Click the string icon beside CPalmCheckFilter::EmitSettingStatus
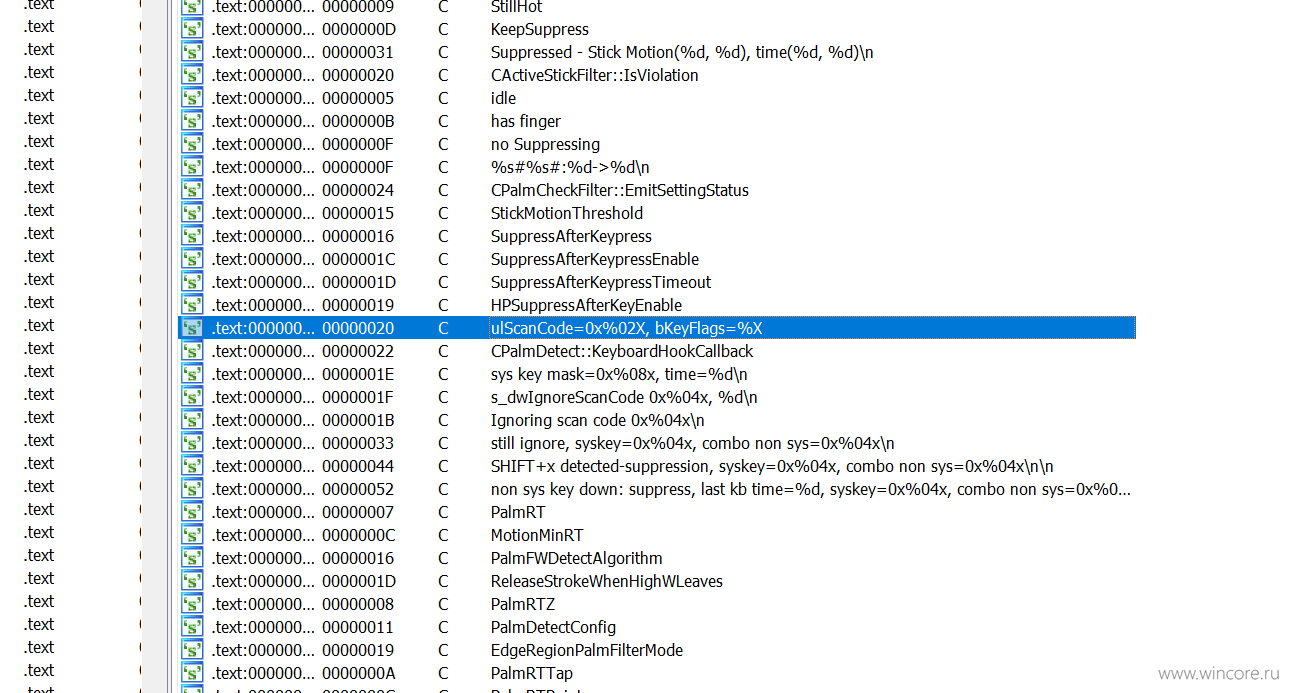 point(191,190)
